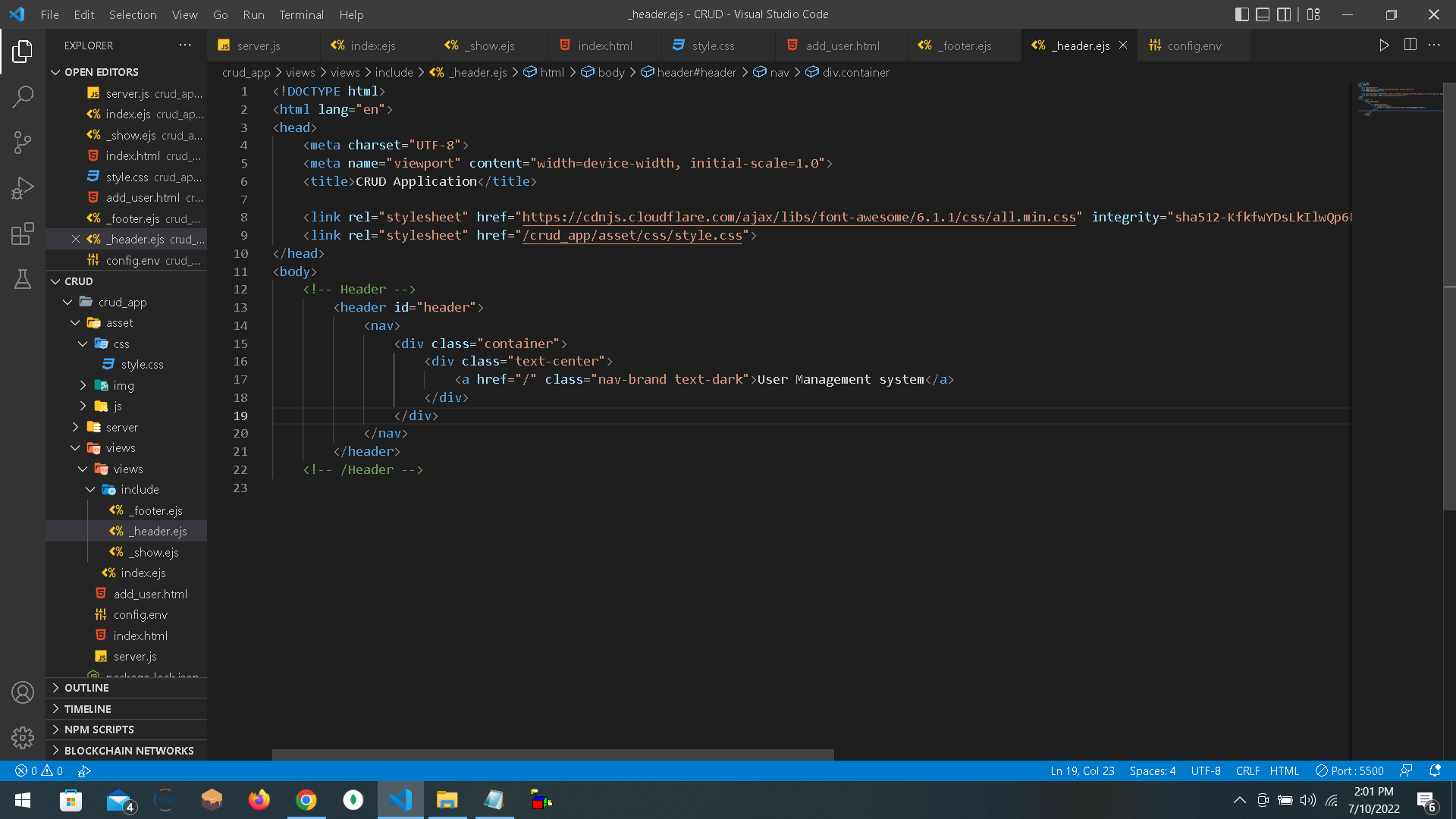The width and height of the screenshot is (1456, 819).
Task: Change the HTML language mode
Action: [x=1284, y=770]
